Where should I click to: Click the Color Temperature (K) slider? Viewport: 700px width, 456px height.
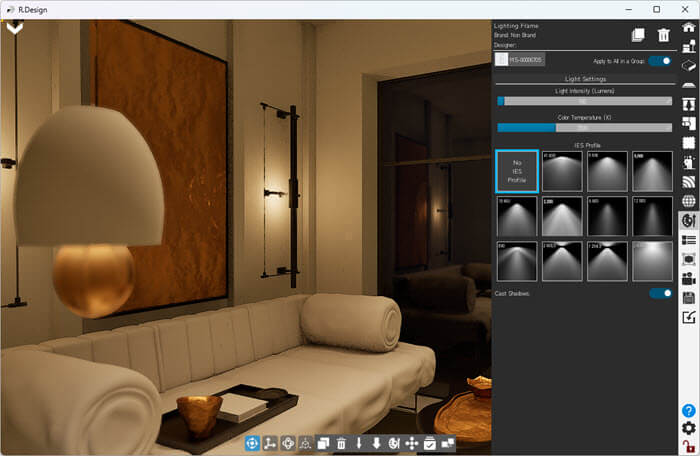[585, 127]
